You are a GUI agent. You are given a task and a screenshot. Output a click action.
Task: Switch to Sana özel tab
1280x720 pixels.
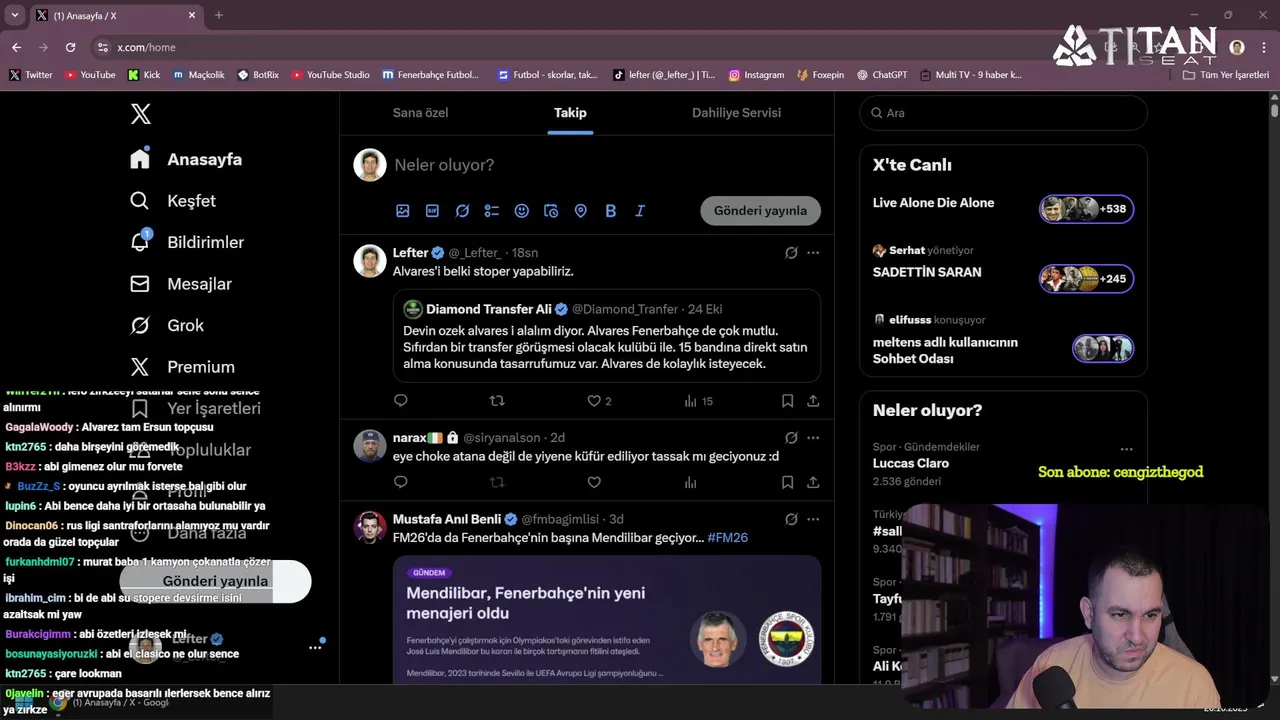coord(420,113)
